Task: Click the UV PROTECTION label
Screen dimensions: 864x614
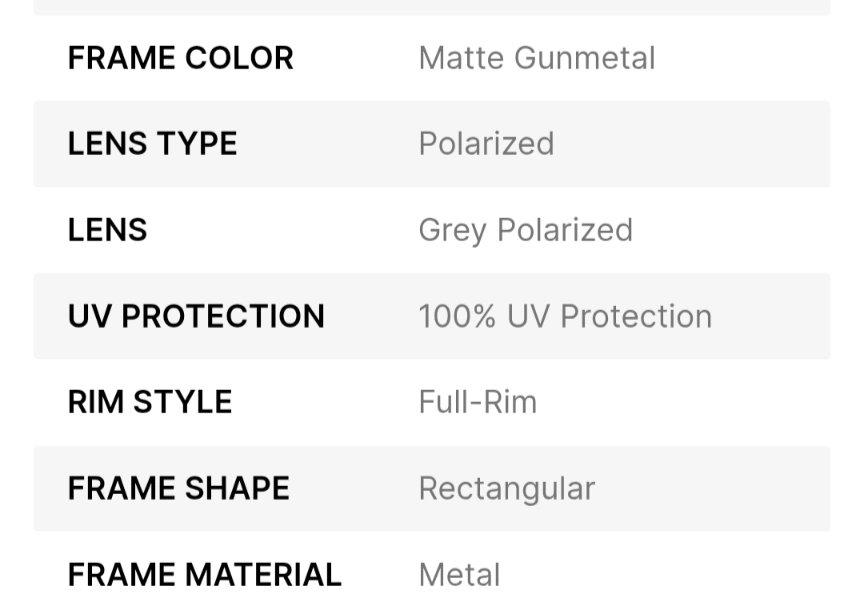Action: pos(196,316)
